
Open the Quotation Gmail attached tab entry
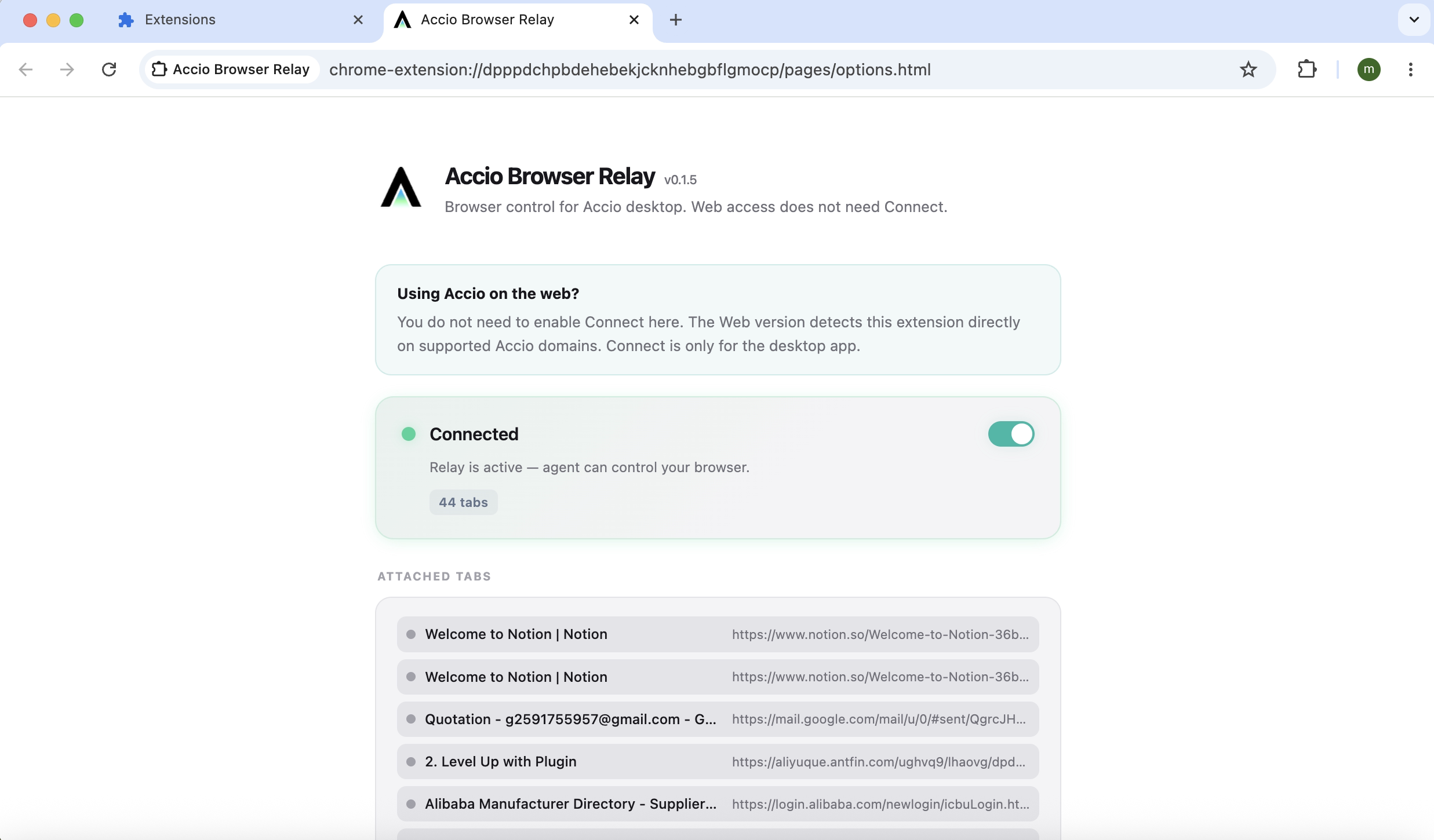(718, 719)
